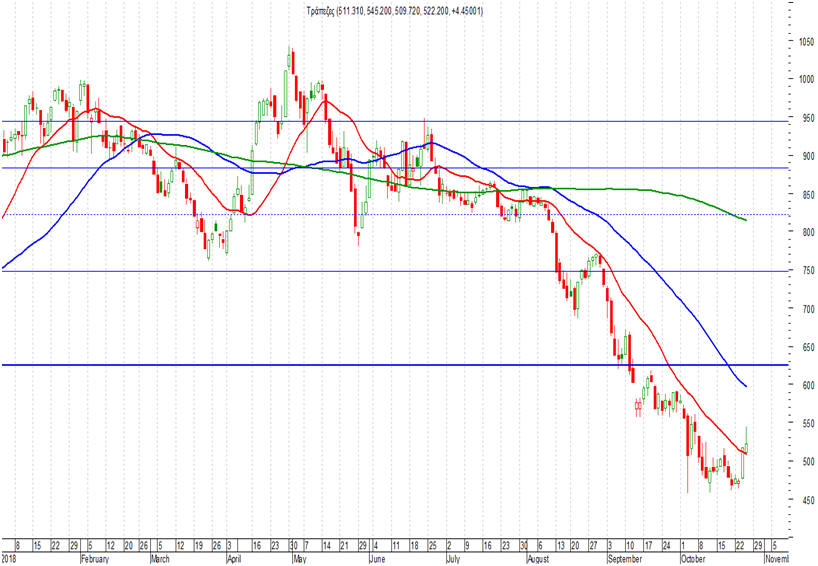Click the October month label

click(x=693, y=559)
